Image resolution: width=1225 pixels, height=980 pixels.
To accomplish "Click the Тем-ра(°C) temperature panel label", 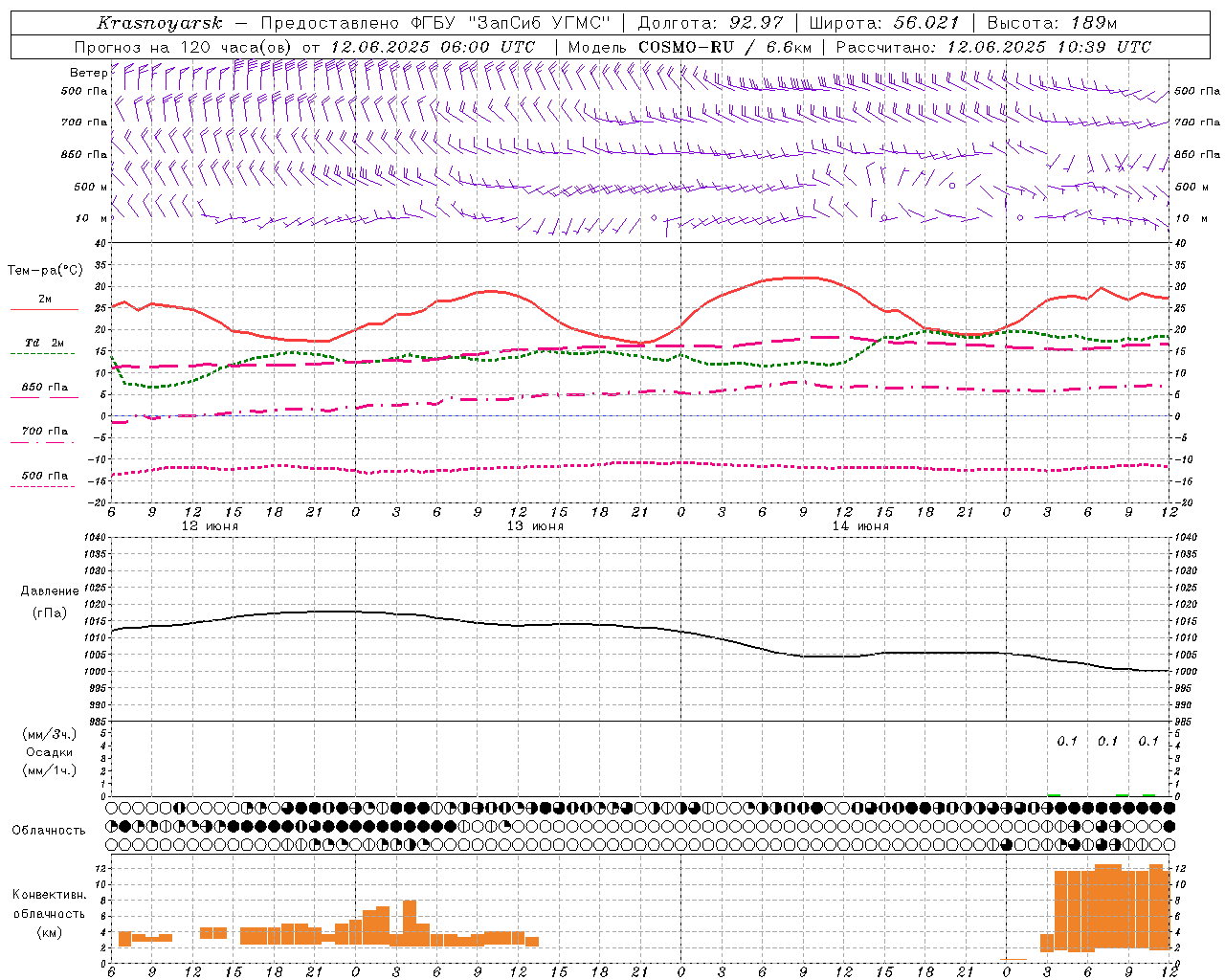I will click(x=45, y=271).
